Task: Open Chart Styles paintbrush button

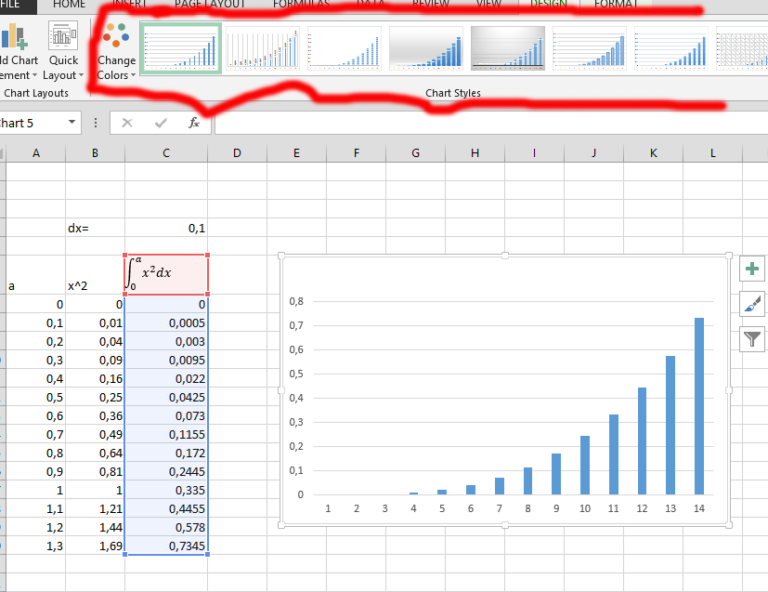Action: coord(751,304)
